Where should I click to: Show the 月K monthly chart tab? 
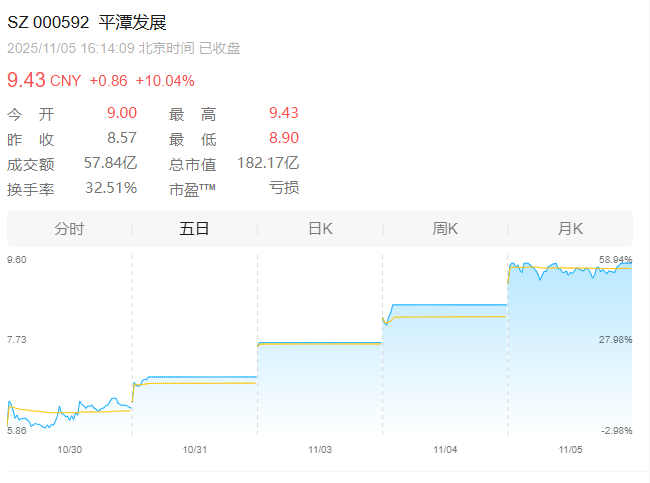pos(570,229)
